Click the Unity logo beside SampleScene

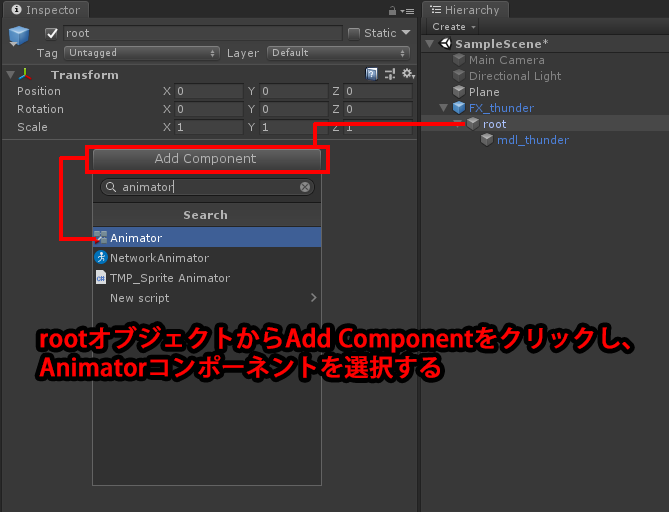pyautogui.click(x=445, y=43)
